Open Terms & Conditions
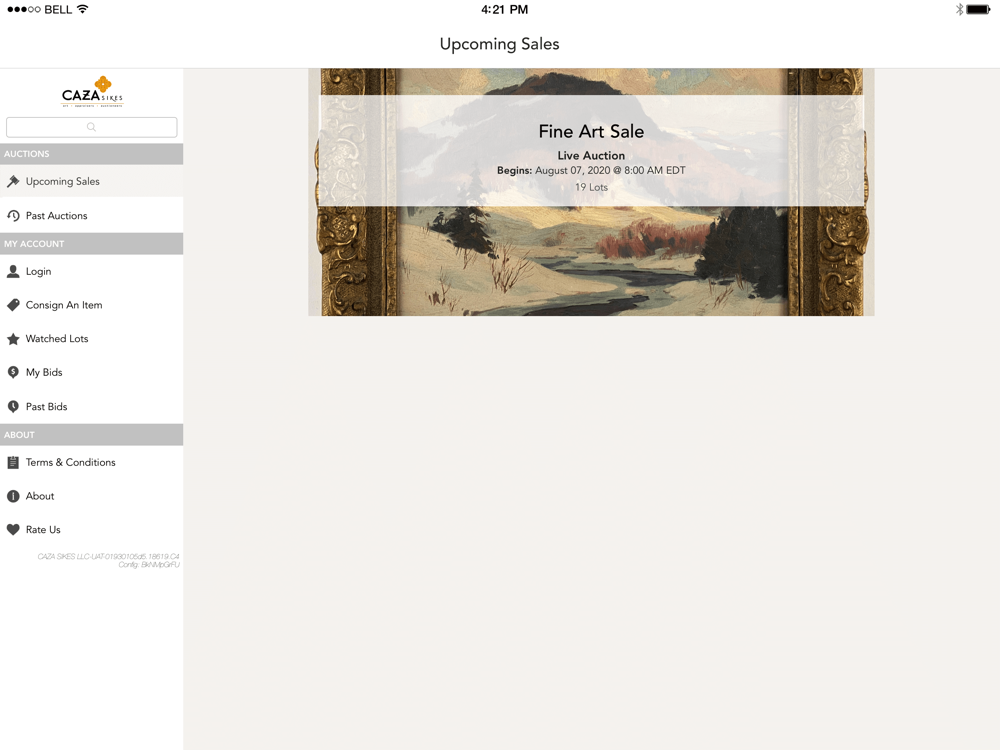 click(x=91, y=462)
